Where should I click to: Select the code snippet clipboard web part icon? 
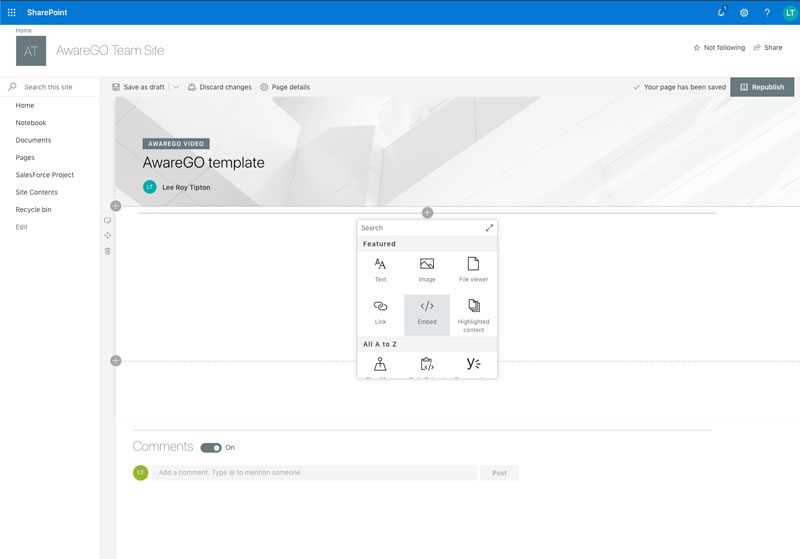pyautogui.click(x=427, y=364)
